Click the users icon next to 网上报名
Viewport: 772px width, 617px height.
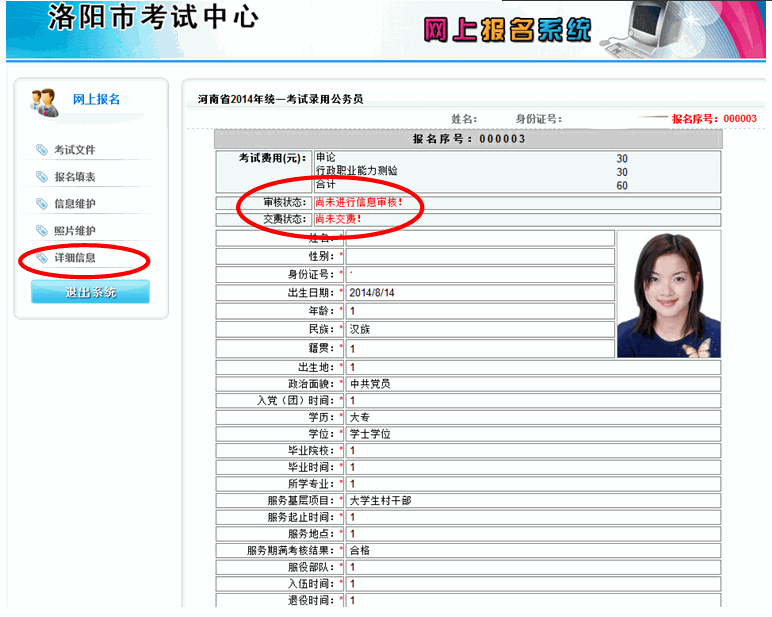point(44,101)
